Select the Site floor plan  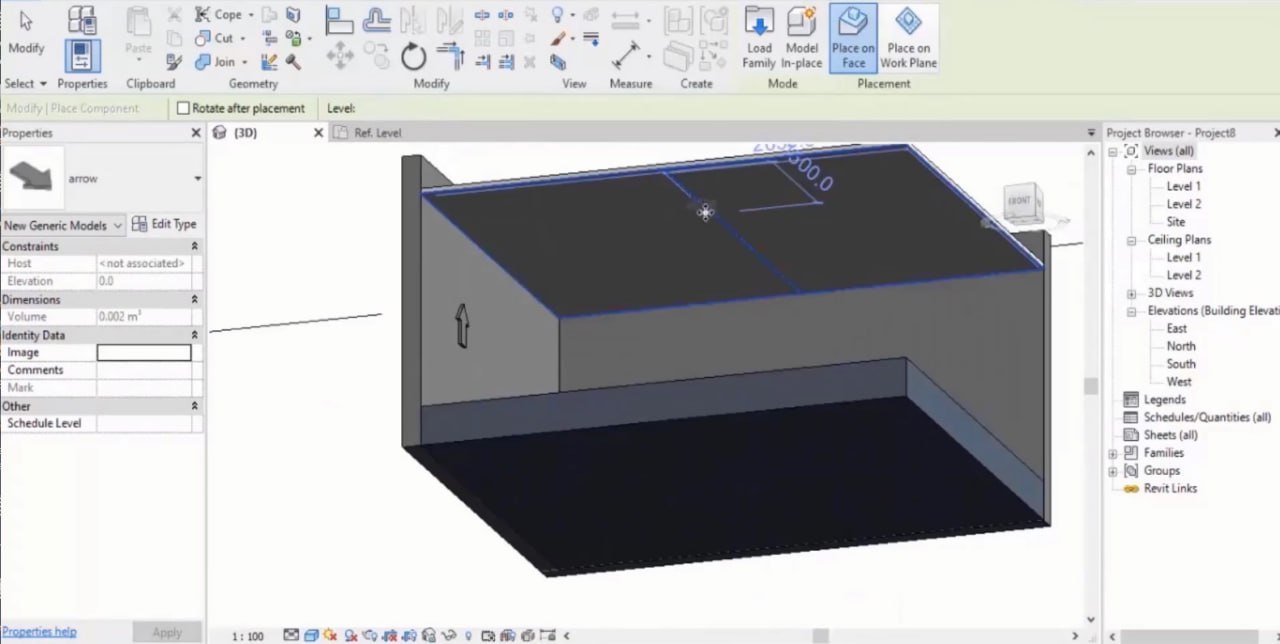coord(1176,222)
